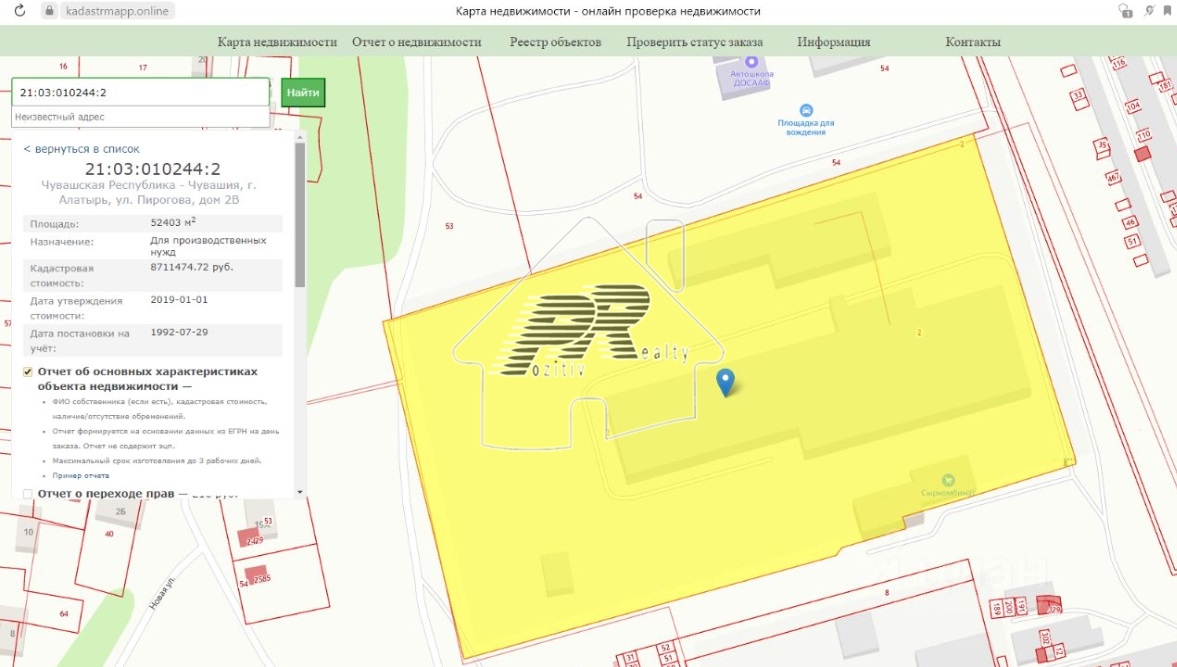The image size is (1177, 667).
Task: Select the cadastral value 8711474.72 руб.
Action: pos(192,267)
